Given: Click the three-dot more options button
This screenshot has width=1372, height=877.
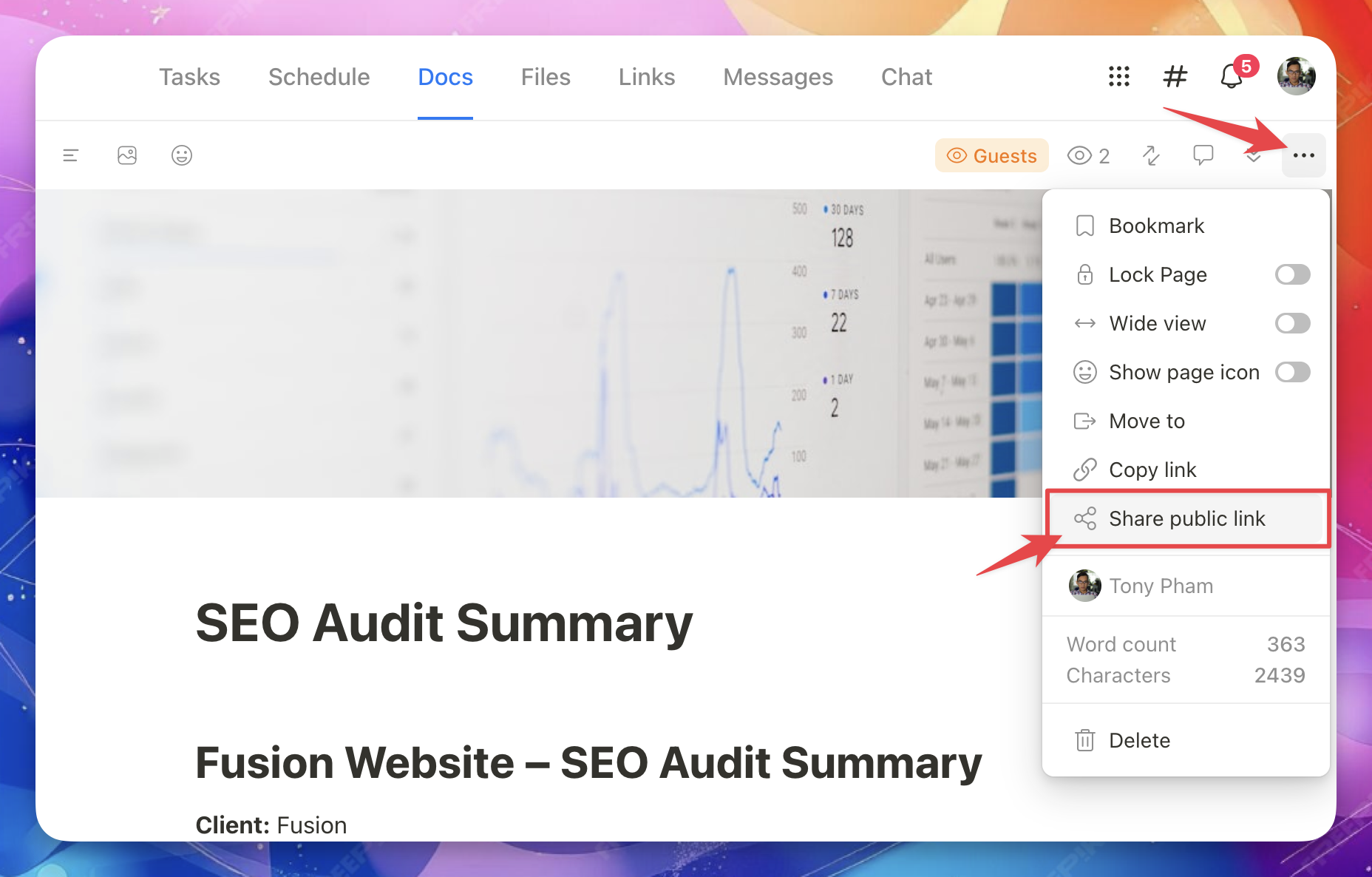Looking at the screenshot, I should (1303, 155).
